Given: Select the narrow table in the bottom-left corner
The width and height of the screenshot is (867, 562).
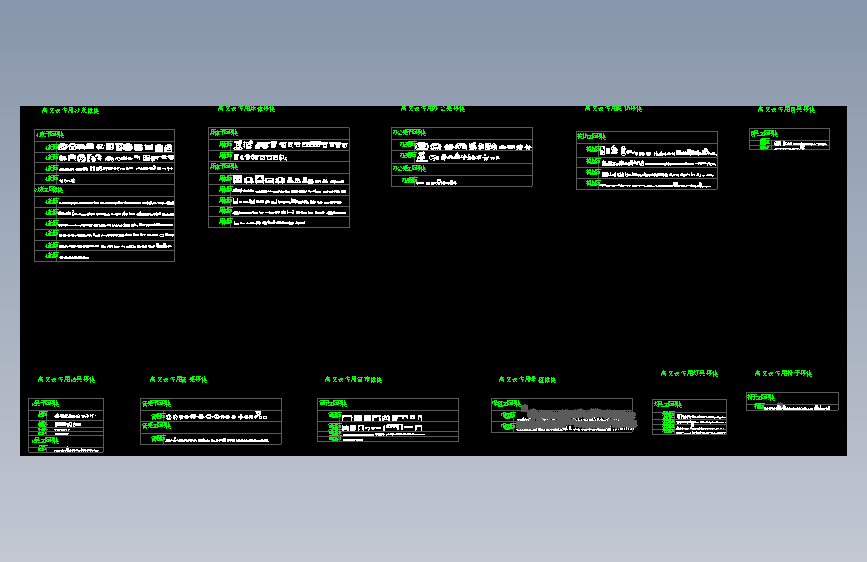Looking at the screenshot, I should pyautogui.click(x=66, y=425).
